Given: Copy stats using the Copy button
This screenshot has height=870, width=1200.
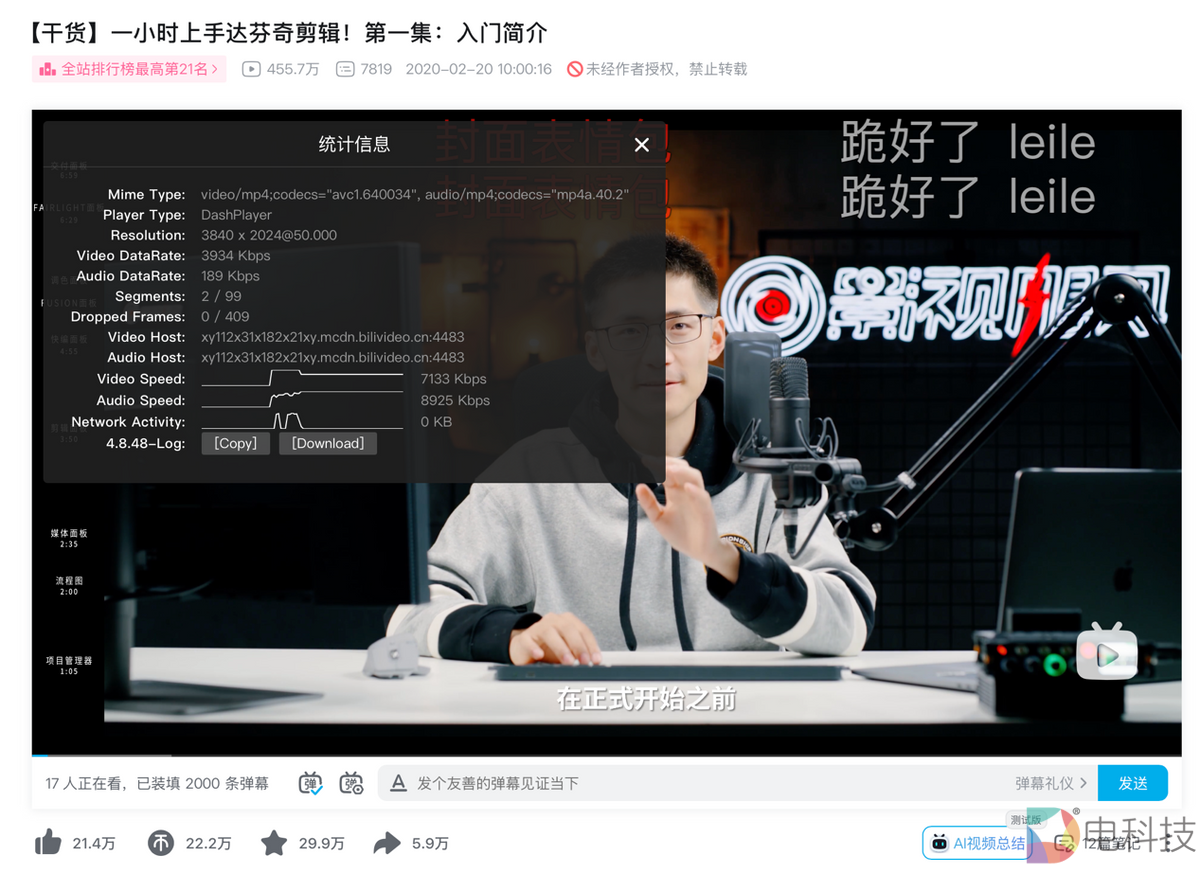Looking at the screenshot, I should (x=235, y=443).
